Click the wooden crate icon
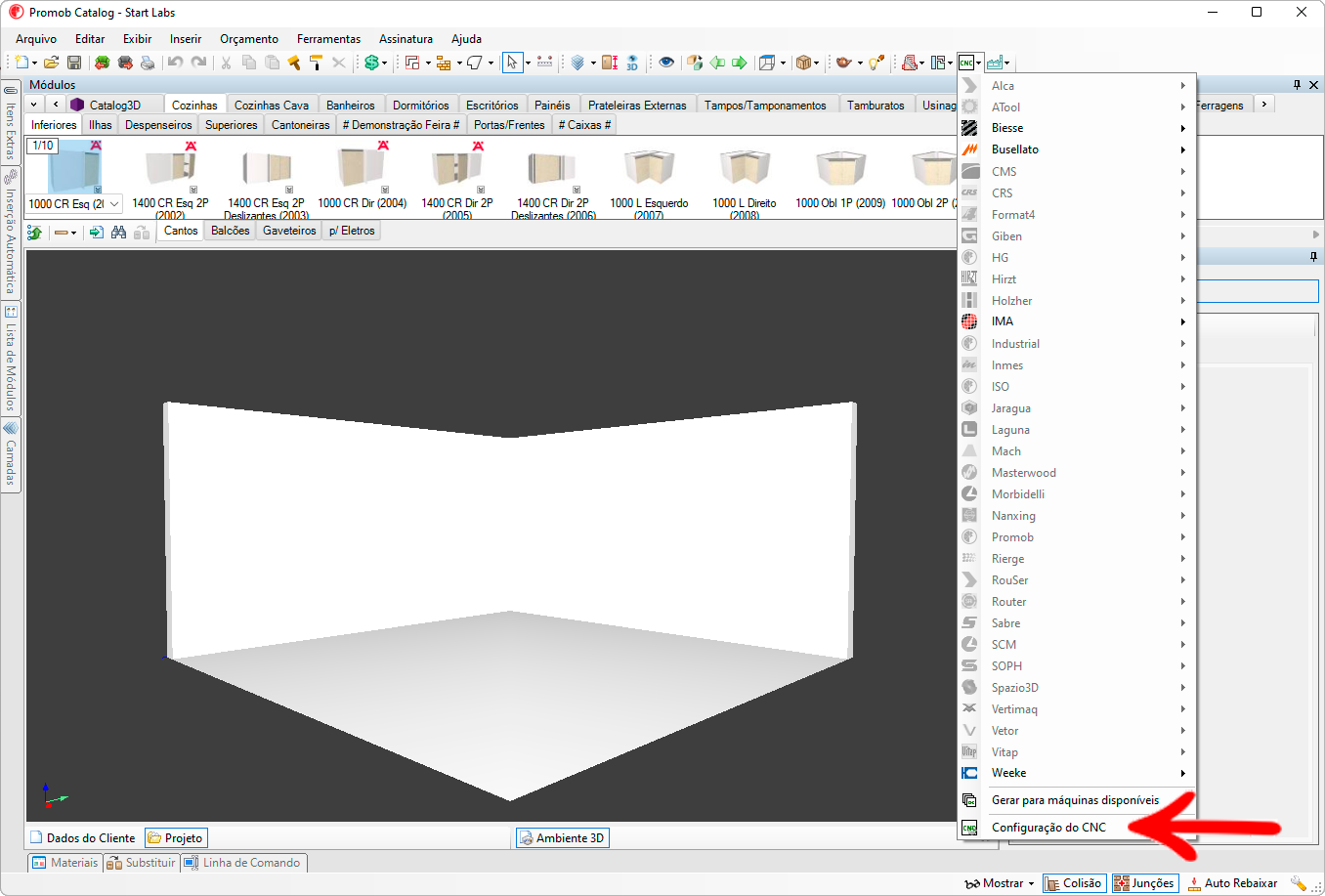The image size is (1325, 896). pyautogui.click(x=802, y=63)
